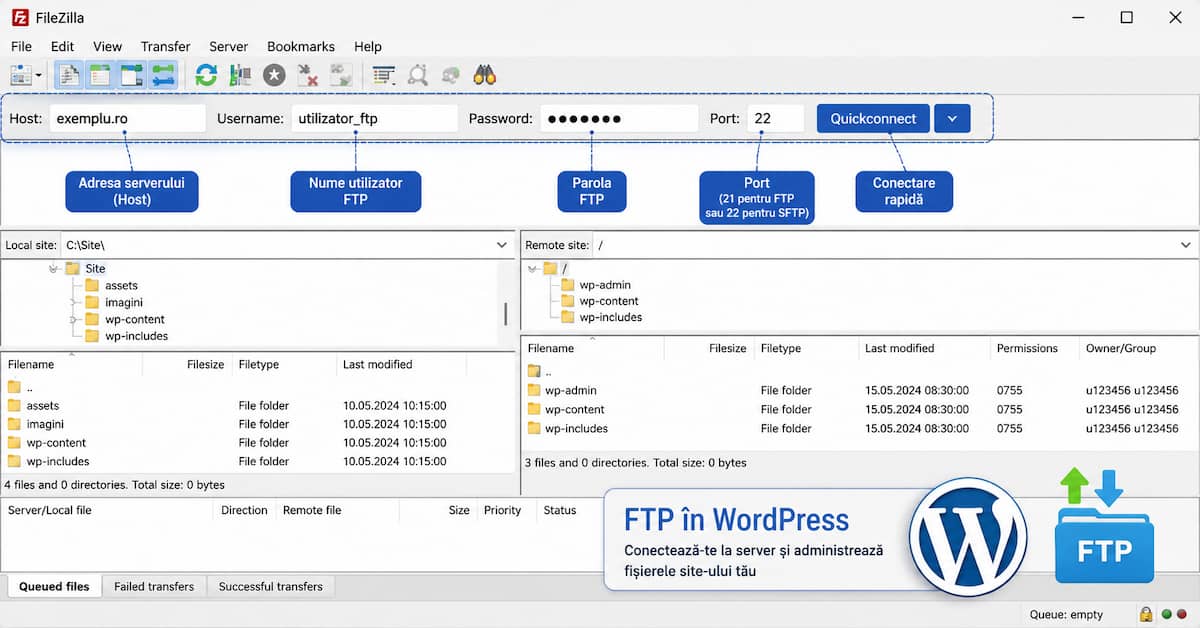The height and width of the screenshot is (628, 1200).
Task: Collapse the Site folder in local tree
Action: point(53,269)
